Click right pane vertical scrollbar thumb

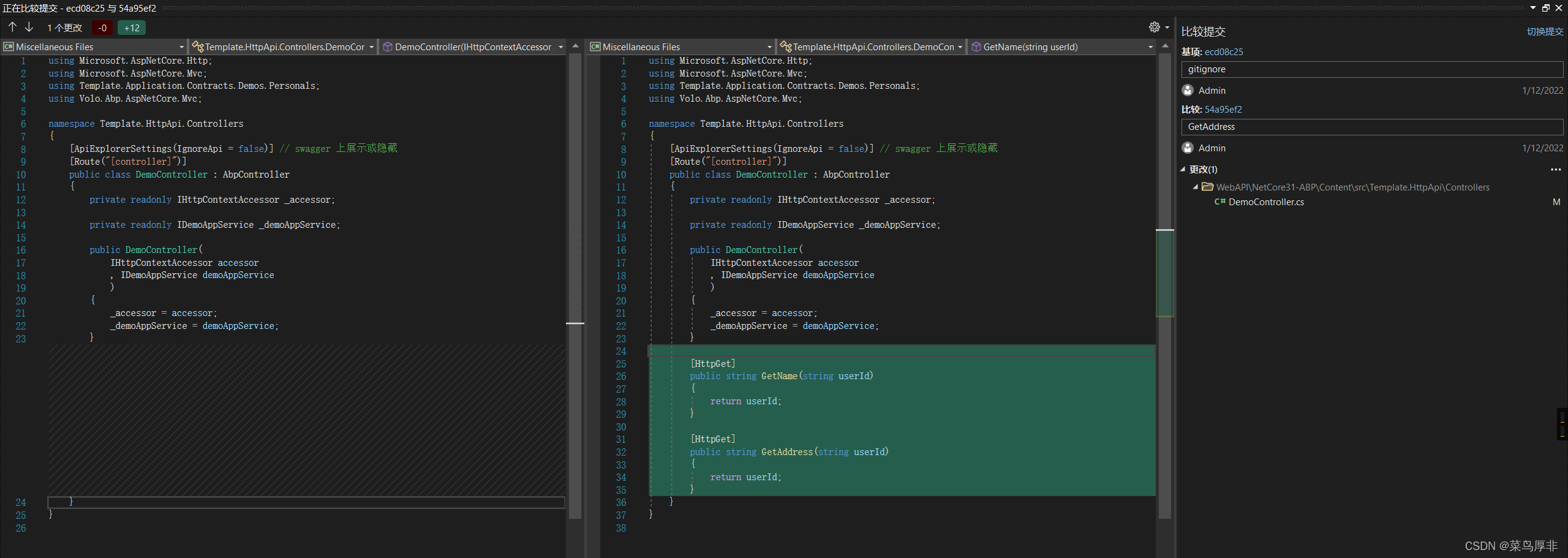[x=1165, y=286]
